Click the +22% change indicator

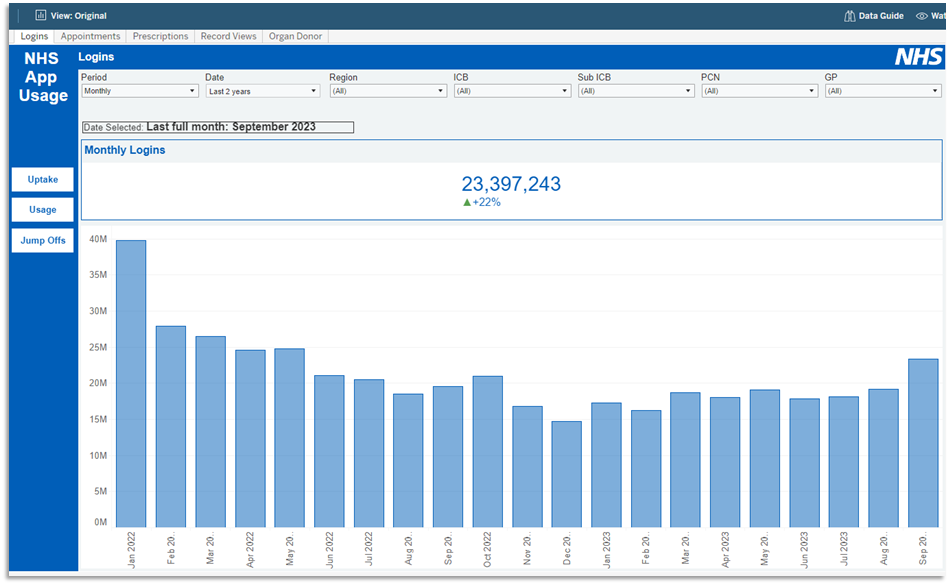tap(482, 202)
